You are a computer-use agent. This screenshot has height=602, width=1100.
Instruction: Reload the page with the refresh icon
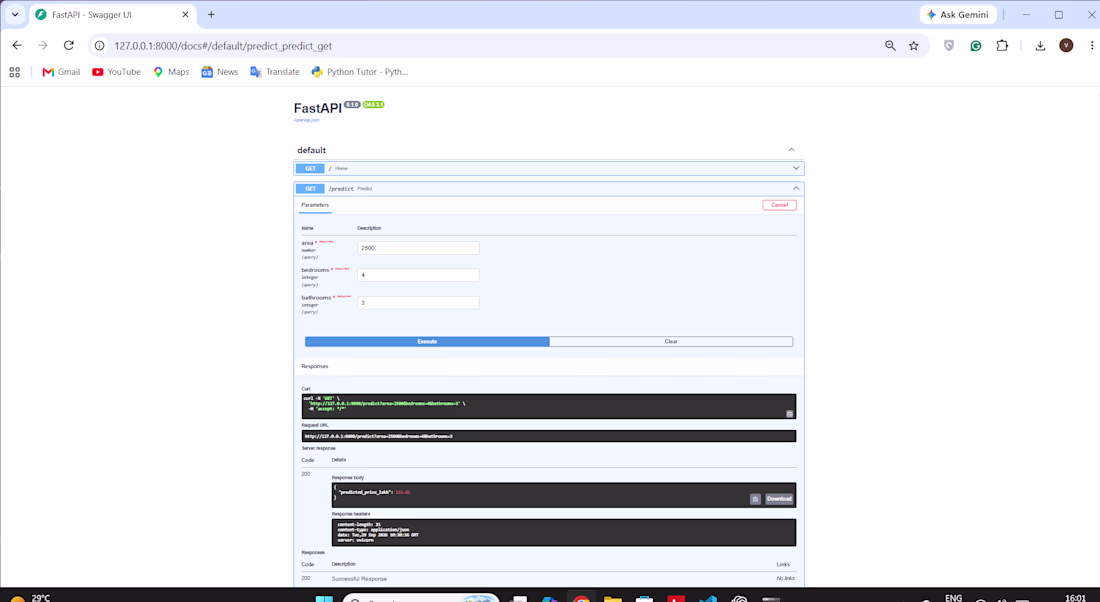69,46
